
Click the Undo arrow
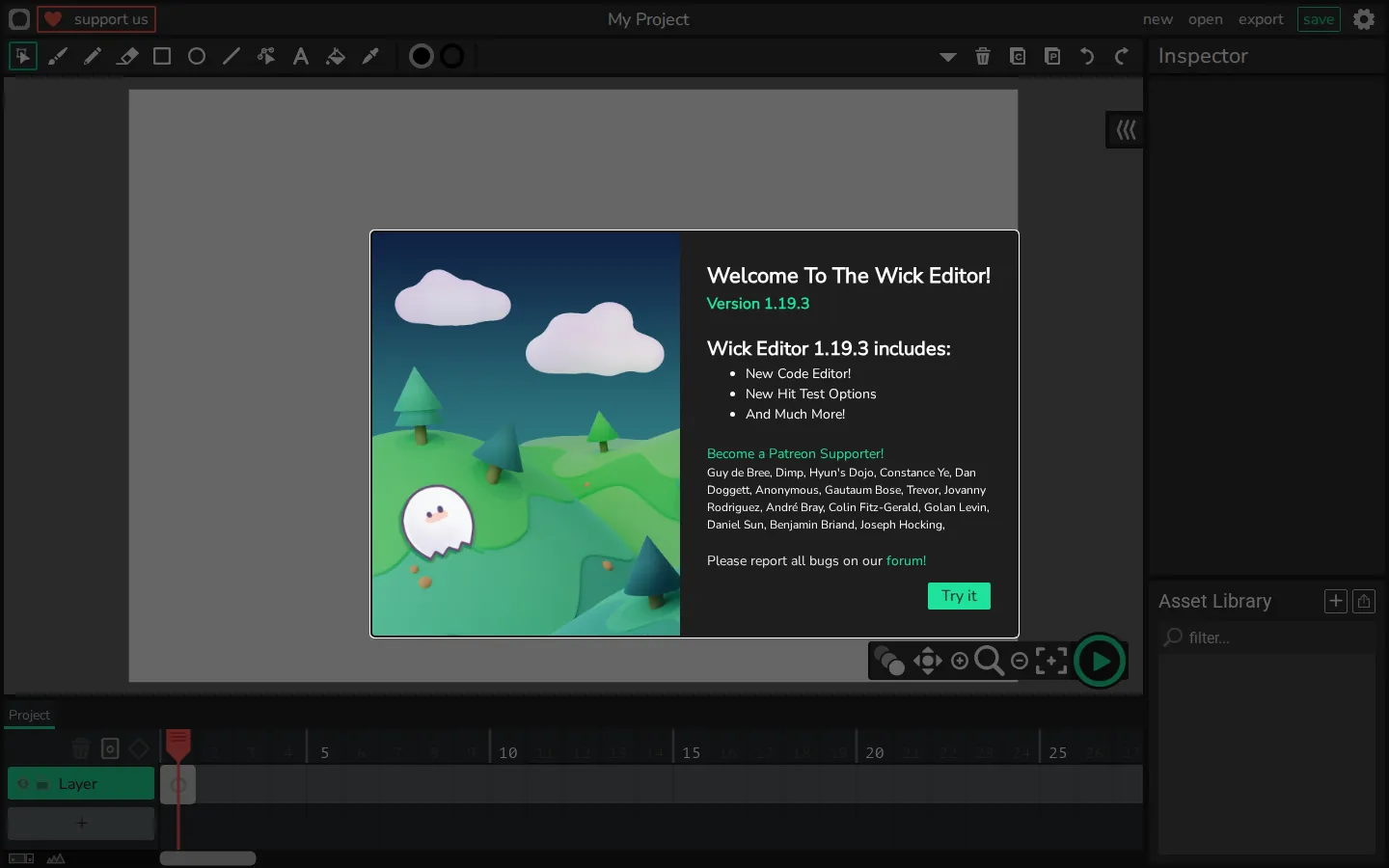pos(1087,56)
